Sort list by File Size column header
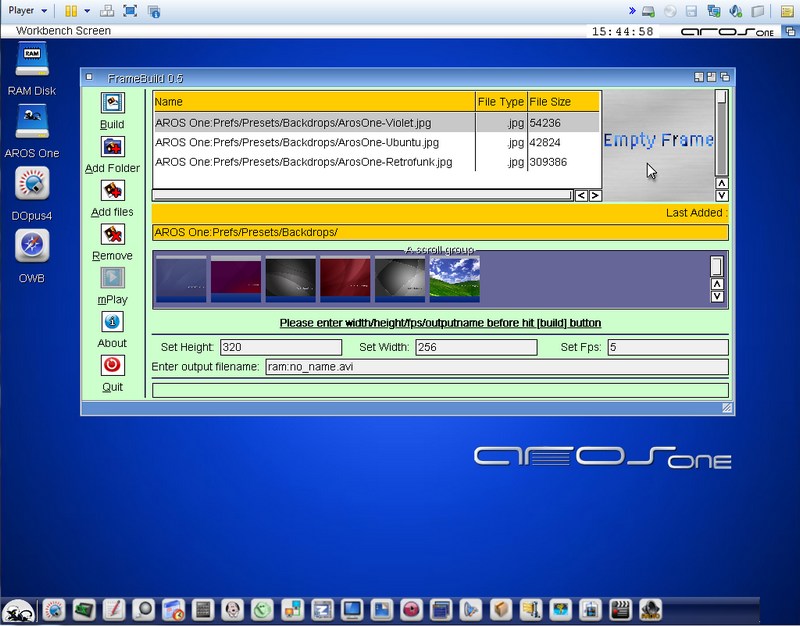The image size is (800, 626). 562,102
